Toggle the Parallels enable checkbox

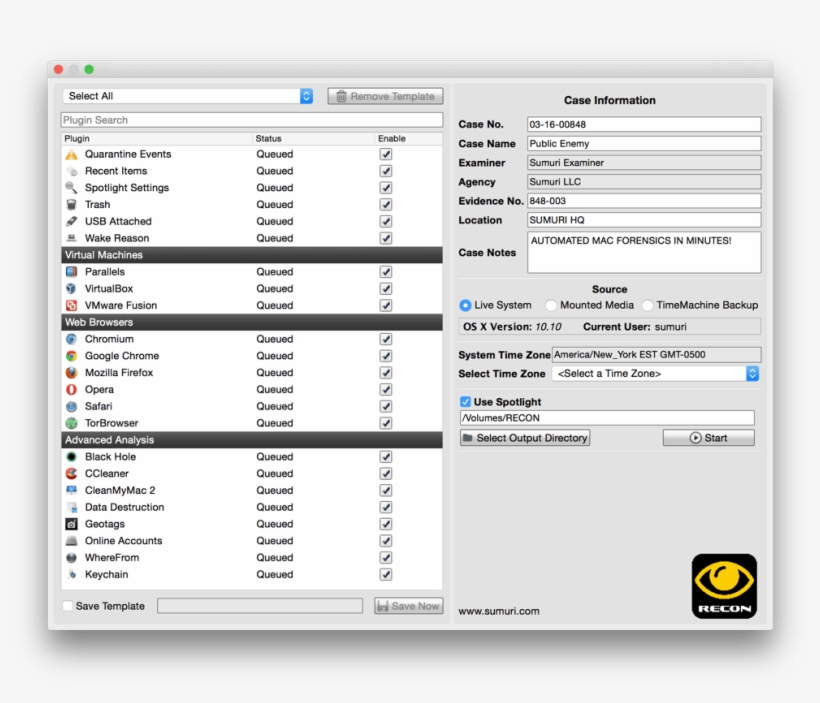(386, 272)
